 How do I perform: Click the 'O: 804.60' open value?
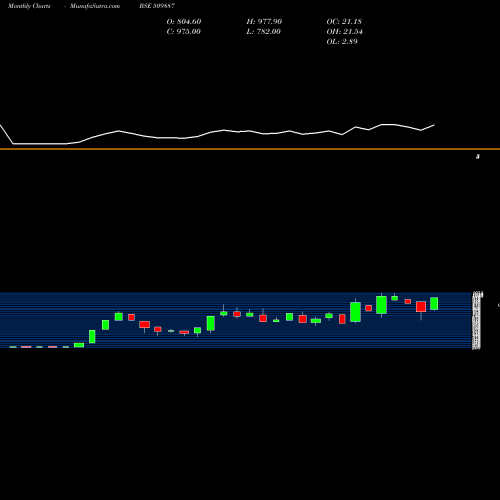click(x=184, y=21)
